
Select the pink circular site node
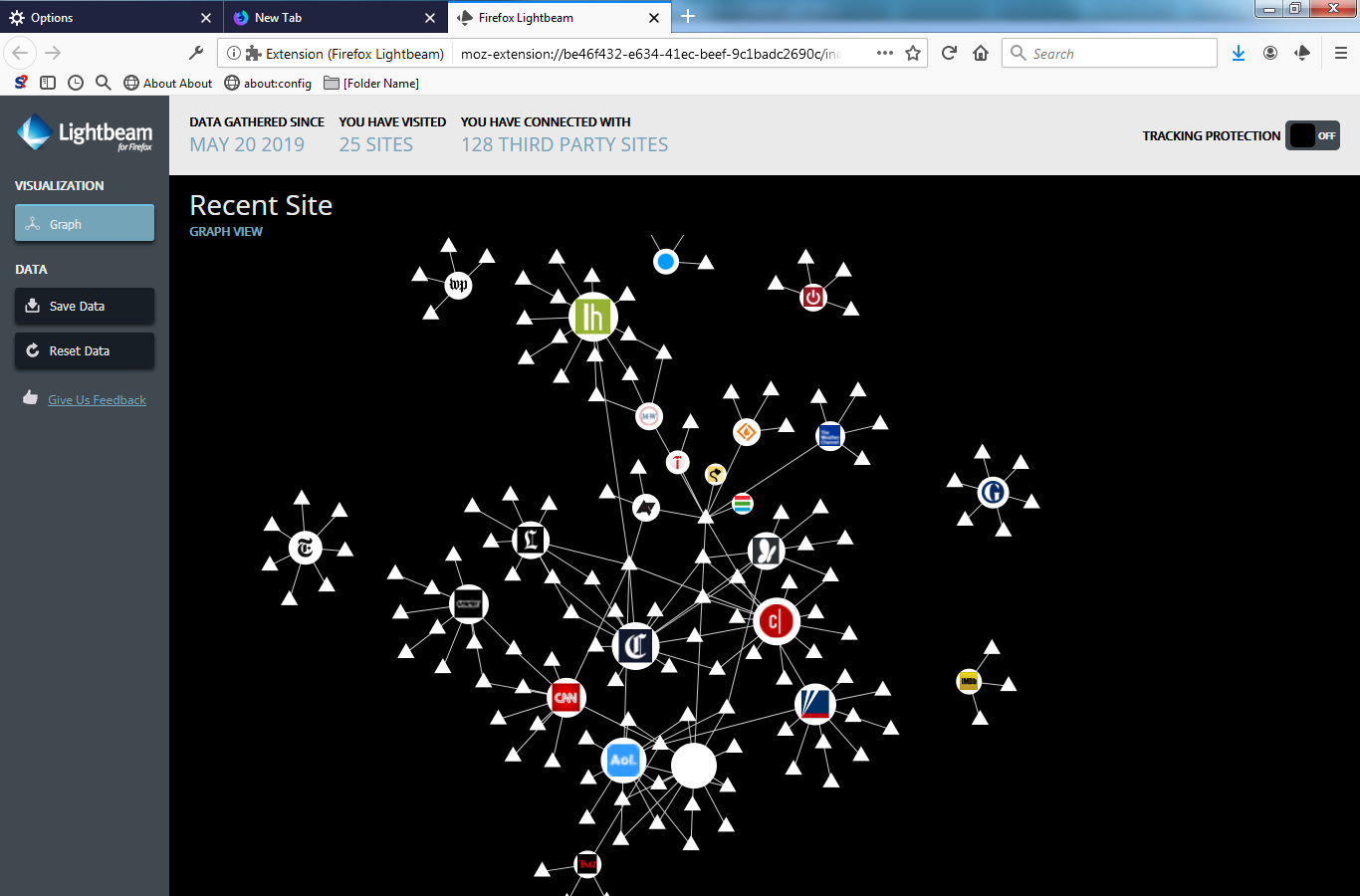pyautogui.click(x=649, y=416)
